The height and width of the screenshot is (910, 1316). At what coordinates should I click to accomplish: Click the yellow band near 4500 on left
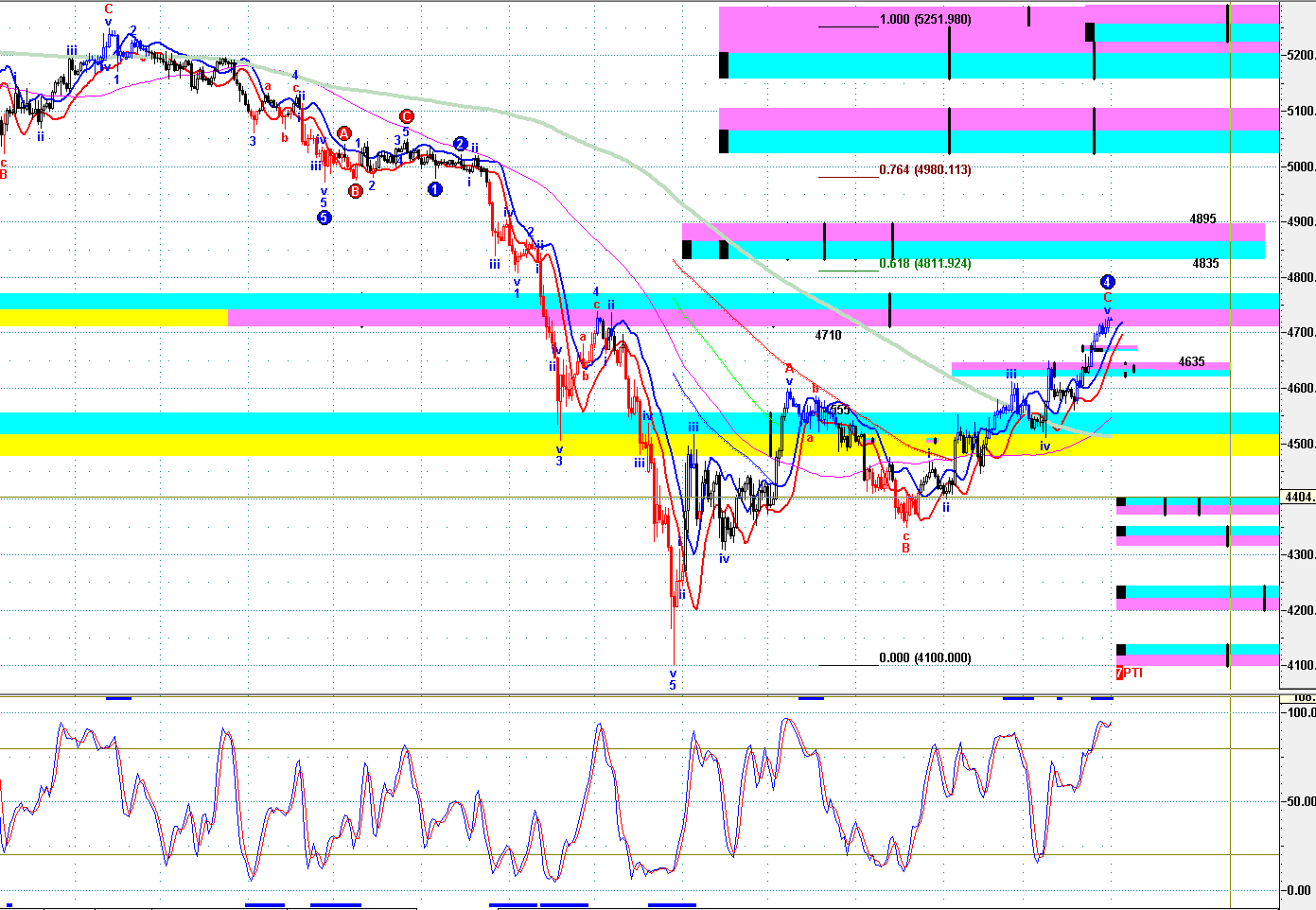(x=114, y=445)
